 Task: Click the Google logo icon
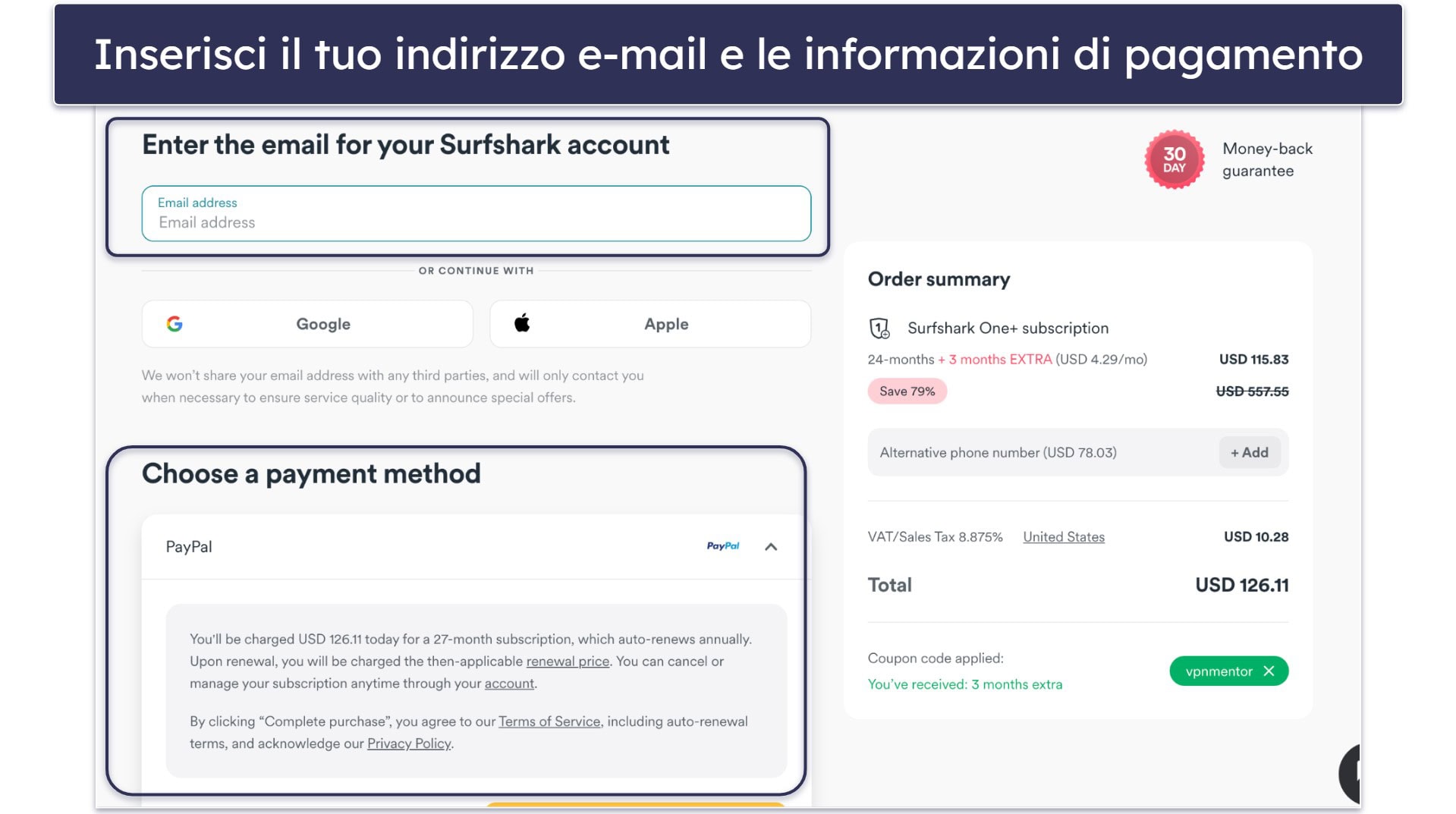pos(175,324)
